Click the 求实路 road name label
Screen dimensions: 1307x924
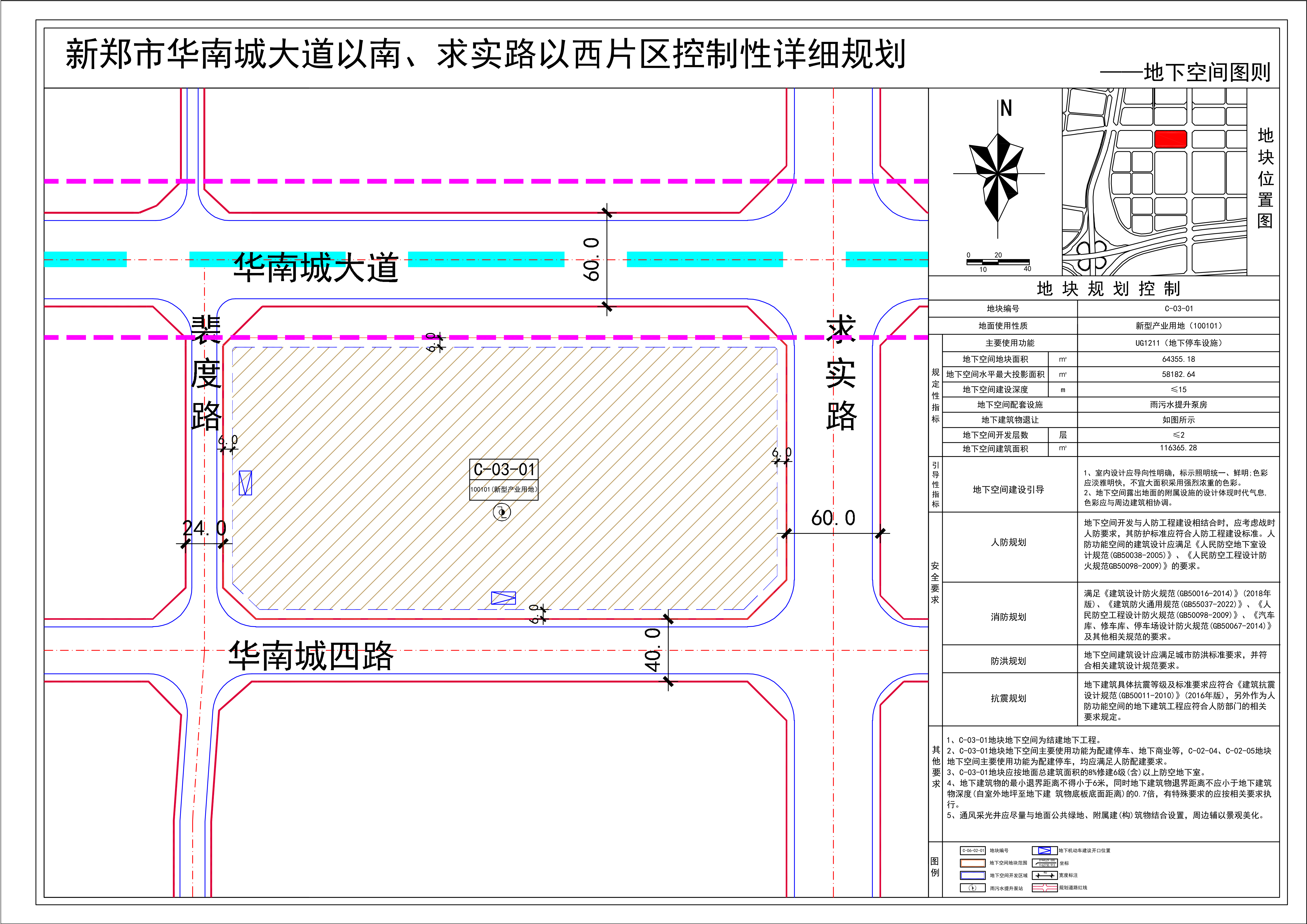click(x=841, y=373)
